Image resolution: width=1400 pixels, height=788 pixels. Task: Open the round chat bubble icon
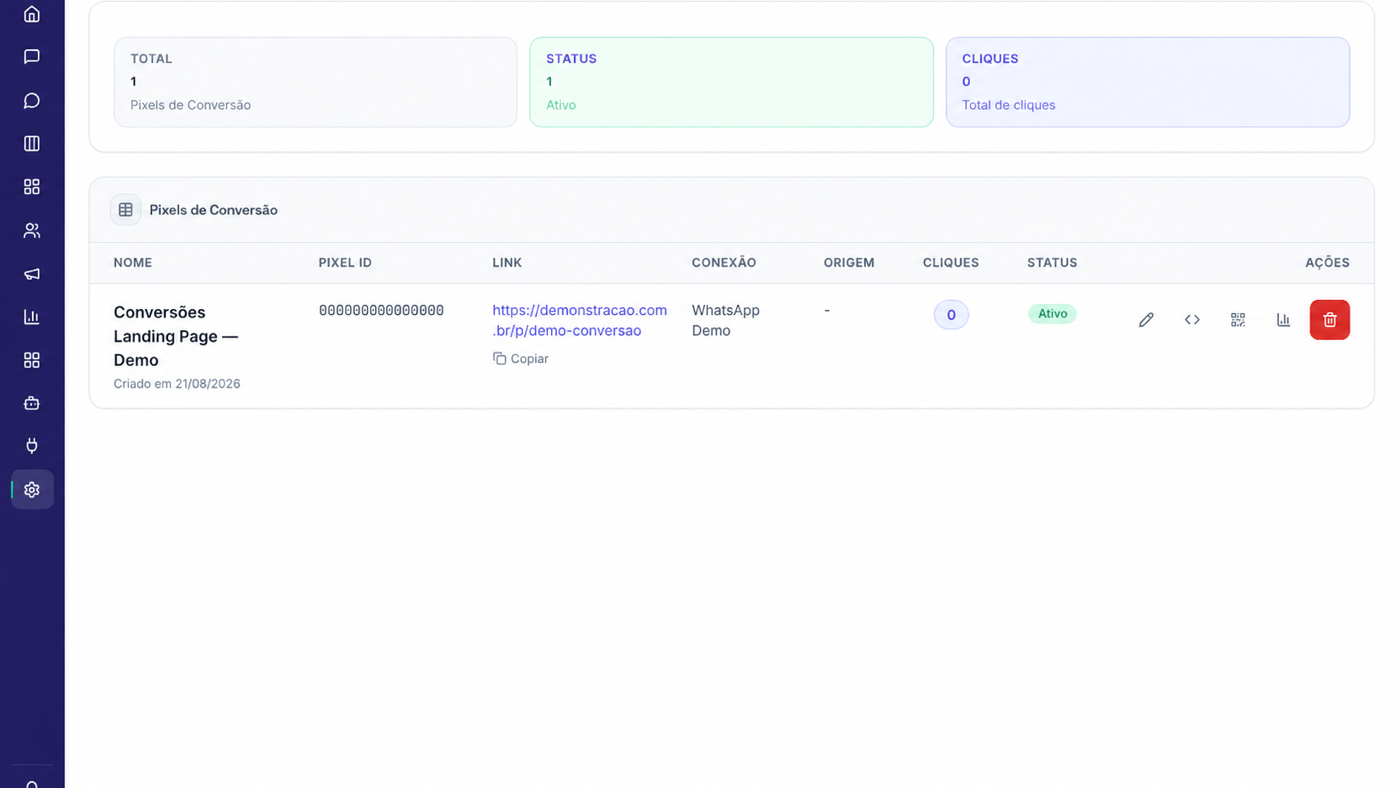point(32,100)
